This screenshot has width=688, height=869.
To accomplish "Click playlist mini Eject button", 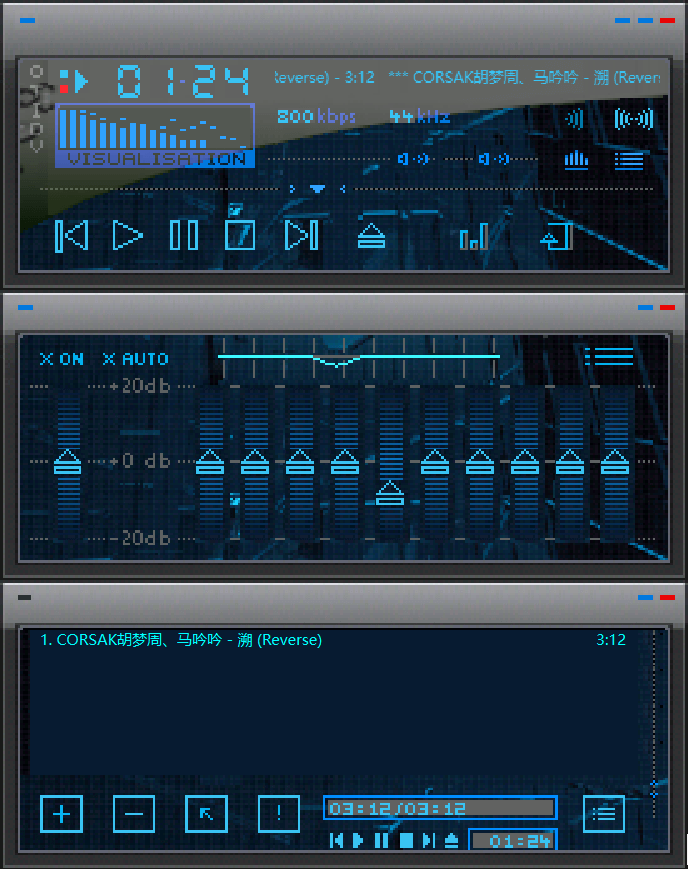I will point(452,841).
